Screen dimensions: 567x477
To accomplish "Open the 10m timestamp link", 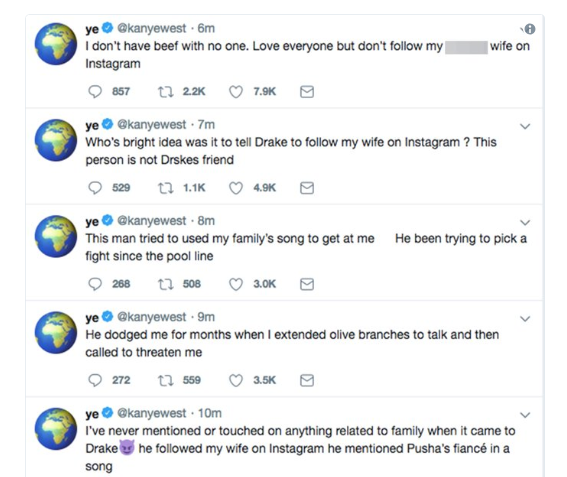I will point(210,413).
